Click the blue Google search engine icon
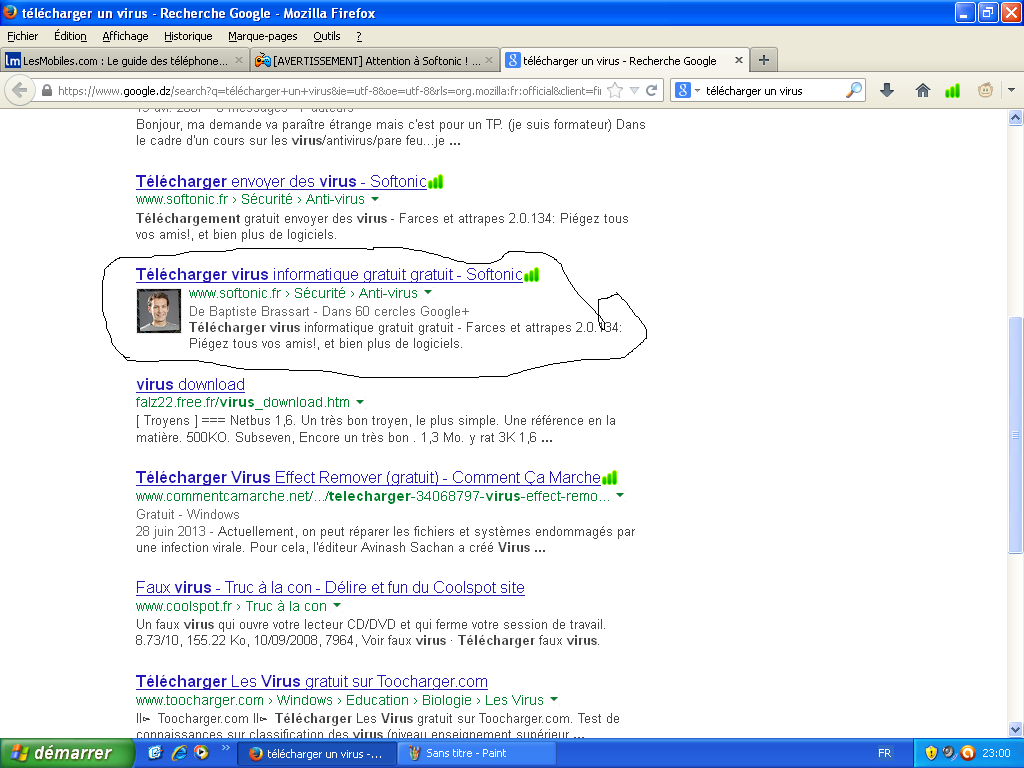Viewport: 1024px width, 768px height. pos(682,90)
